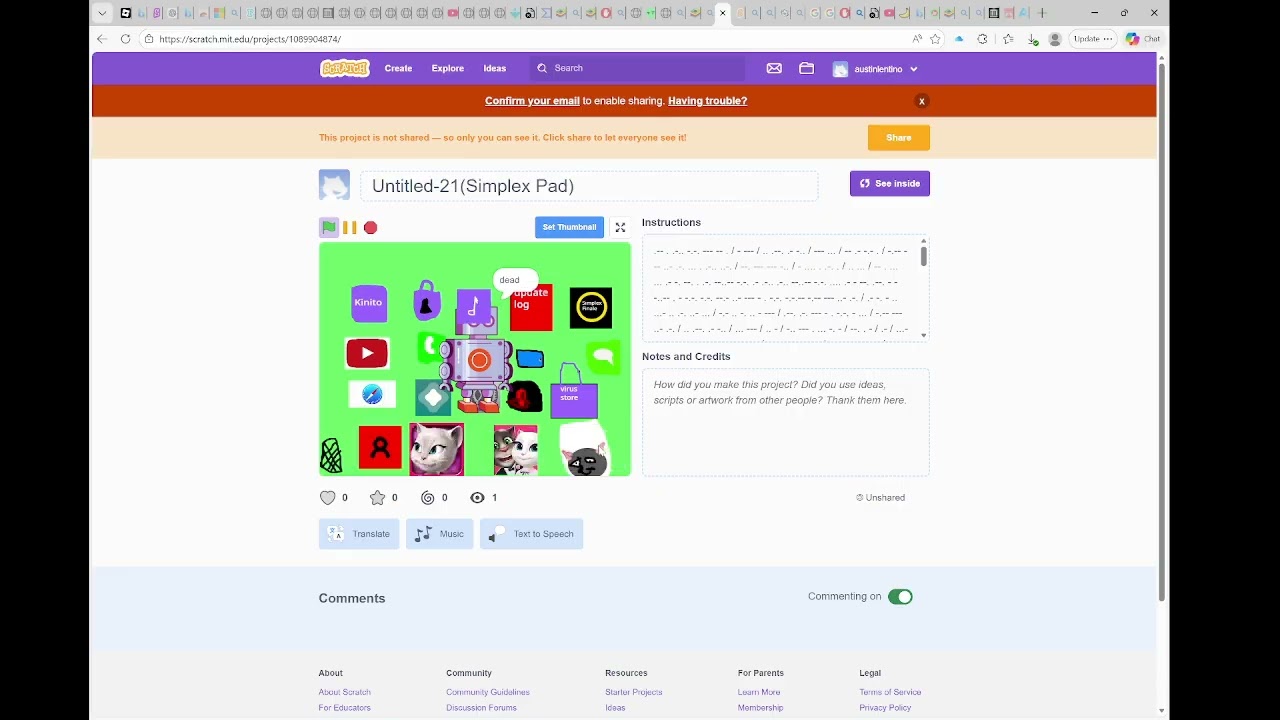Bookmark this page star icon
This screenshot has height=720, width=1280.
coord(936,39)
